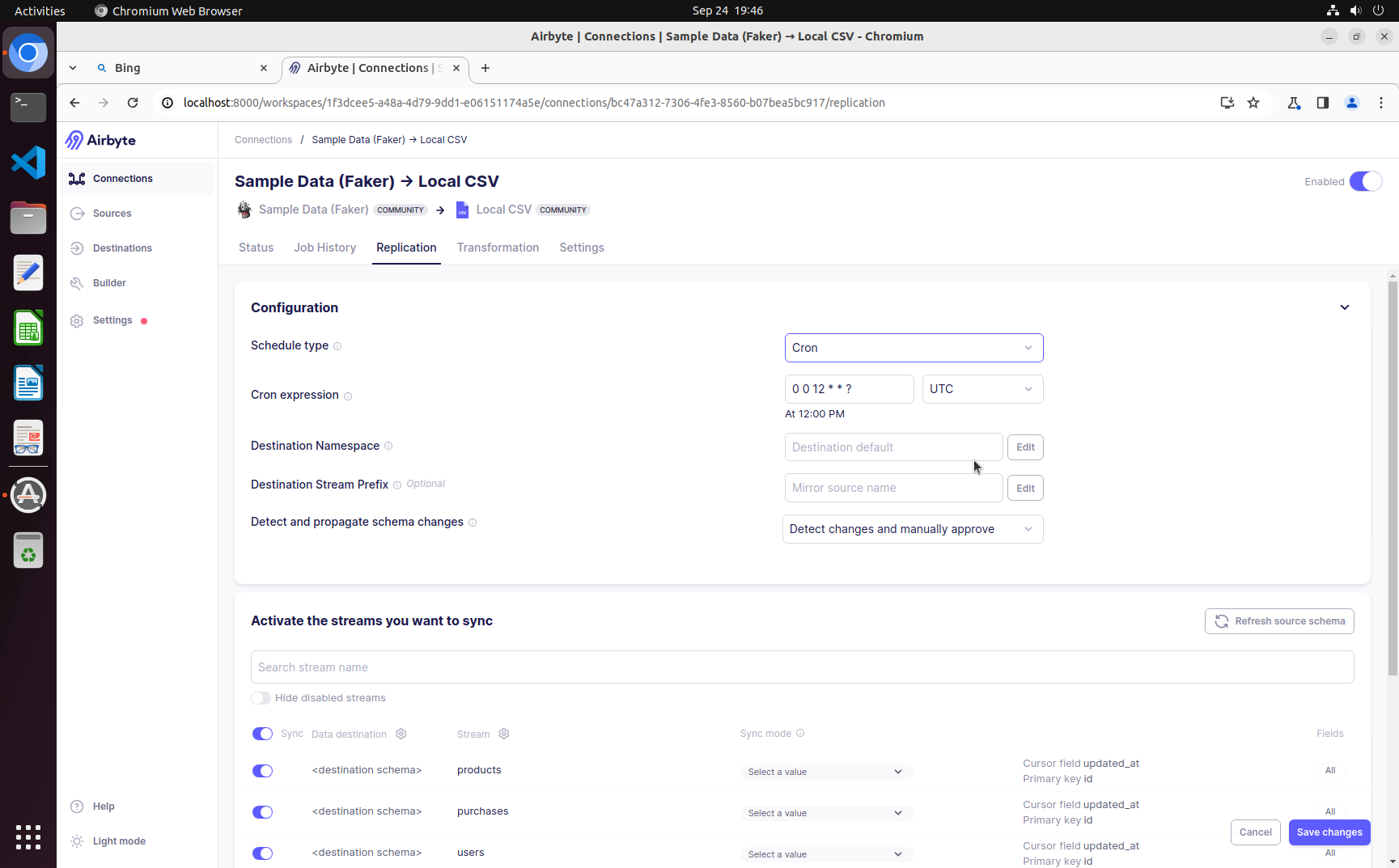Click the Airbyte logo in sidebar
Image resolution: width=1399 pixels, height=868 pixels.
point(100,140)
